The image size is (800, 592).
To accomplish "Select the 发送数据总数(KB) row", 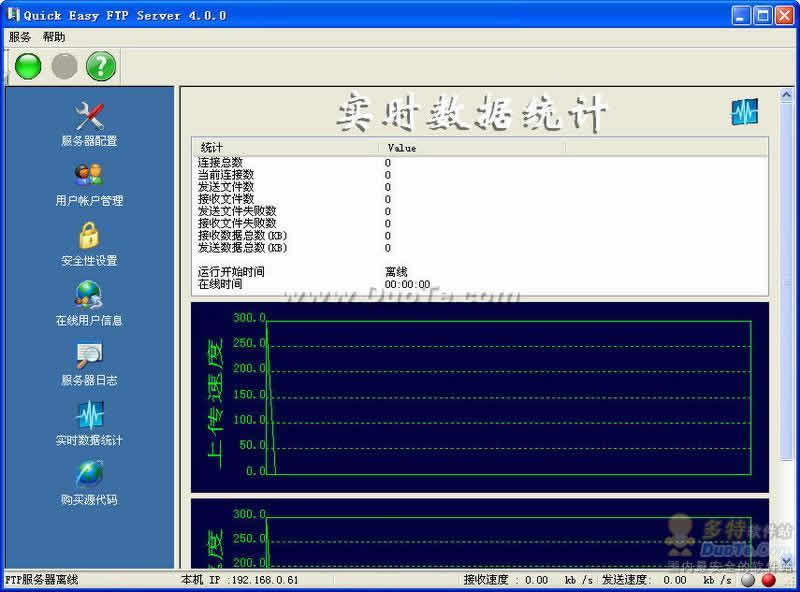I will tap(480, 248).
